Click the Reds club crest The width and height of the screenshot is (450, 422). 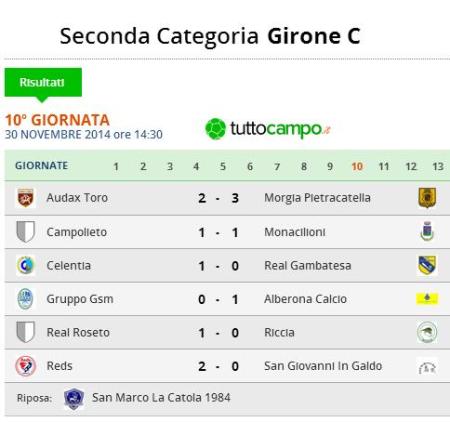pyautogui.click(x=25, y=366)
